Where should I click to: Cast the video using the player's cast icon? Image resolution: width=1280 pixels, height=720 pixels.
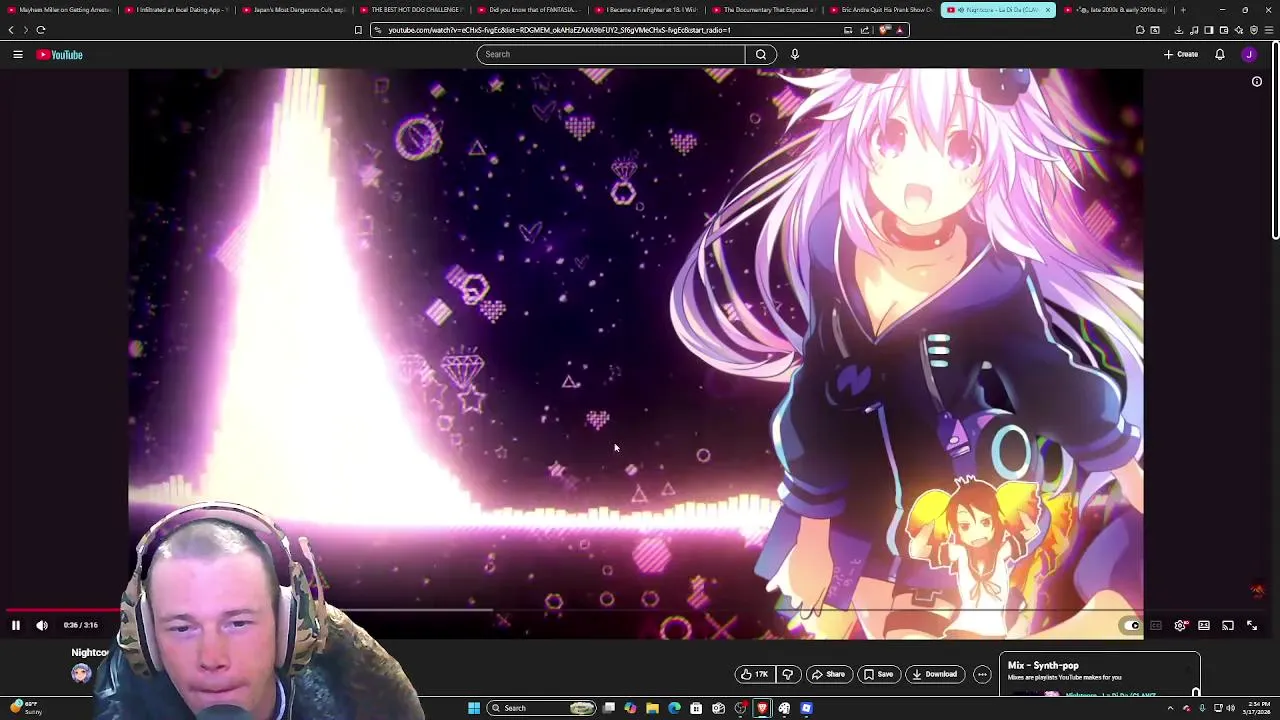[1228, 625]
